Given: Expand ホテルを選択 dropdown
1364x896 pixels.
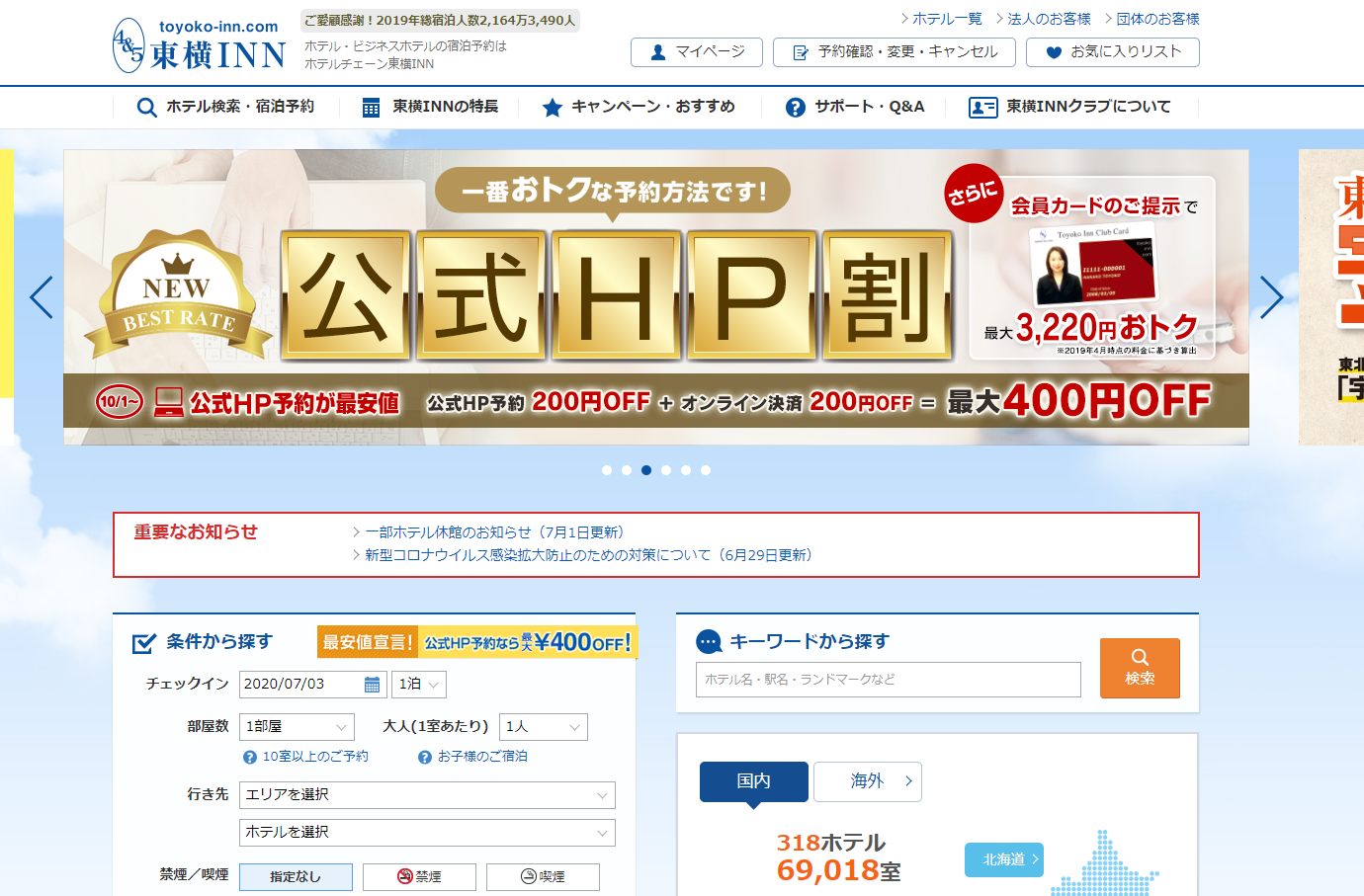Looking at the screenshot, I should point(427,833).
